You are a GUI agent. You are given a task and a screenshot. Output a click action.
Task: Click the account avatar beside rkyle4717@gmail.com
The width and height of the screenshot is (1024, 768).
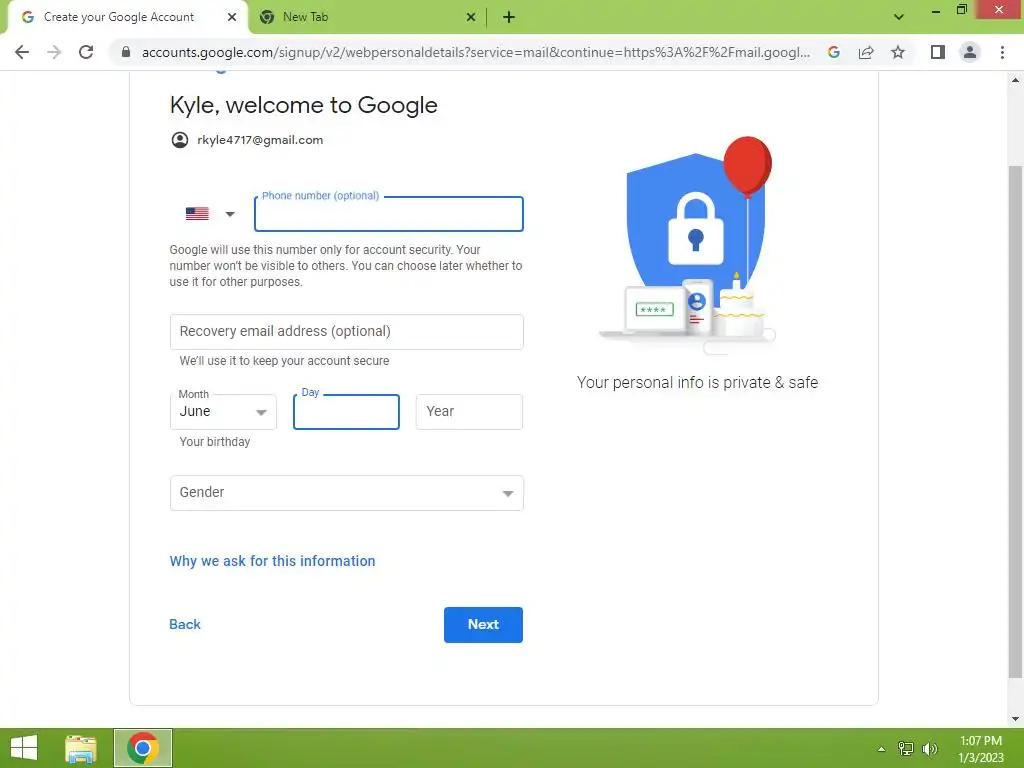tap(180, 140)
